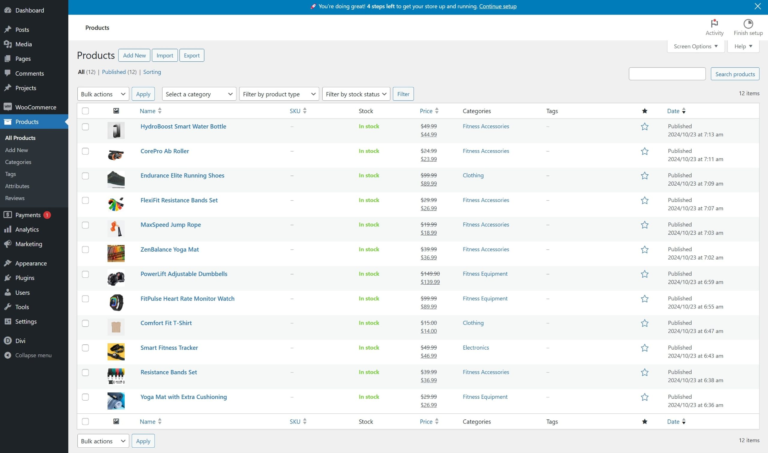Click the WooCommerce icon in the sidebar
Screen dimensions: 768x453
tap(8, 107)
